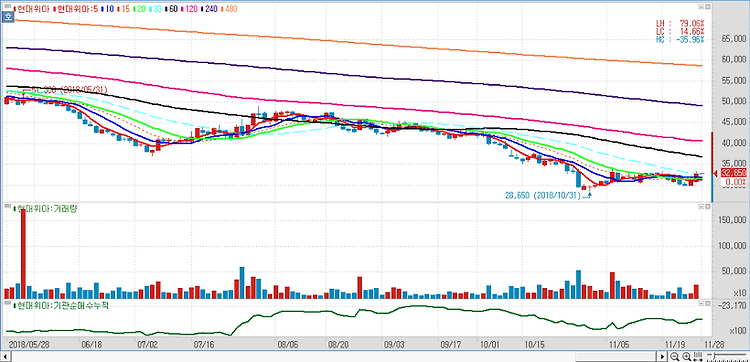750x362 pixels.
Task: Click the institutional panel minimize icon
Action: pos(701,303)
